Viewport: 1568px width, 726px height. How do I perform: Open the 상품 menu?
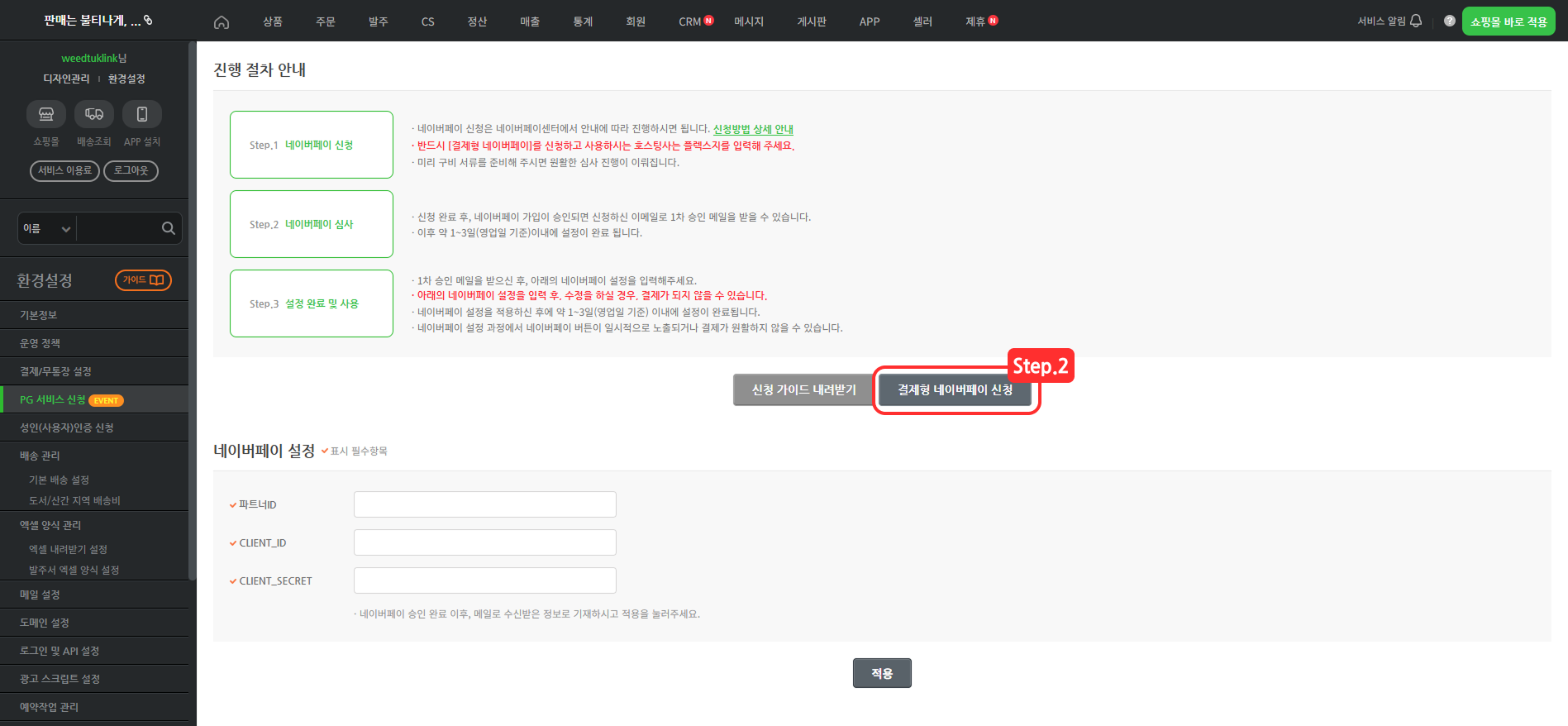tap(273, 21)
